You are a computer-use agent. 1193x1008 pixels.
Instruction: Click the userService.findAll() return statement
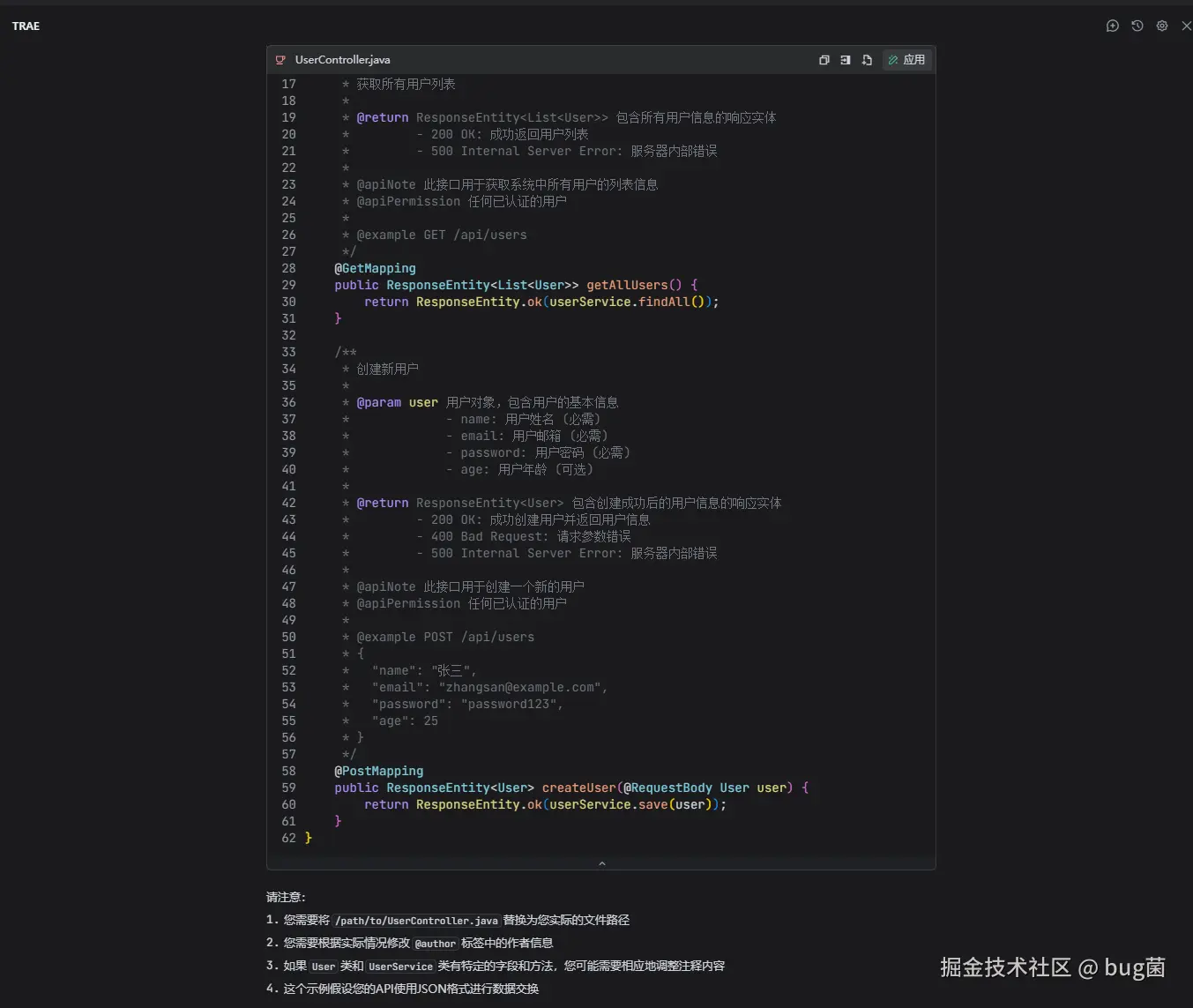pyautogui.click(x=541, y=302)
